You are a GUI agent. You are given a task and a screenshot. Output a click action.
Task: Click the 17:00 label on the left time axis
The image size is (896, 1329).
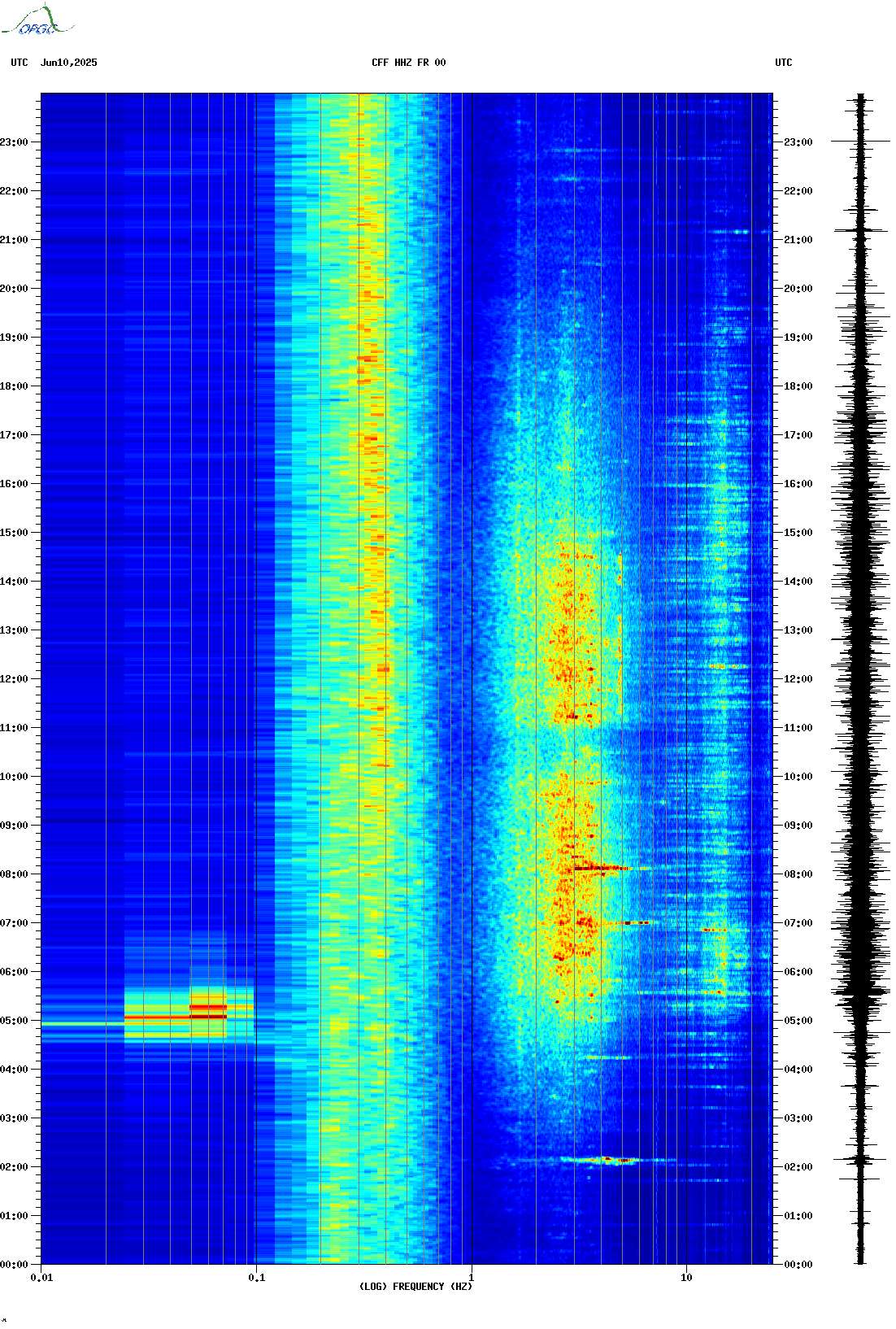(x=14, y=435)
